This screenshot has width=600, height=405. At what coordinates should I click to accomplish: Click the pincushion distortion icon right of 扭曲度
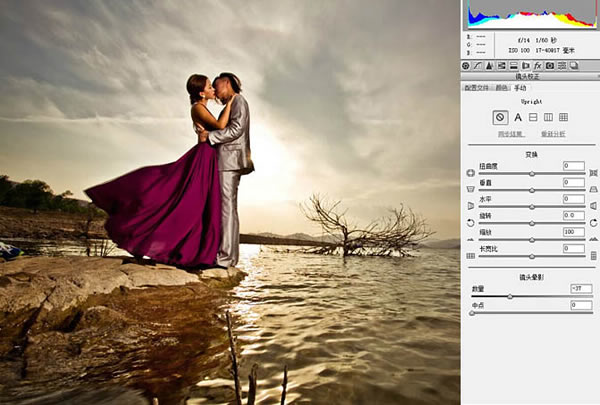[x=593, y=173]
